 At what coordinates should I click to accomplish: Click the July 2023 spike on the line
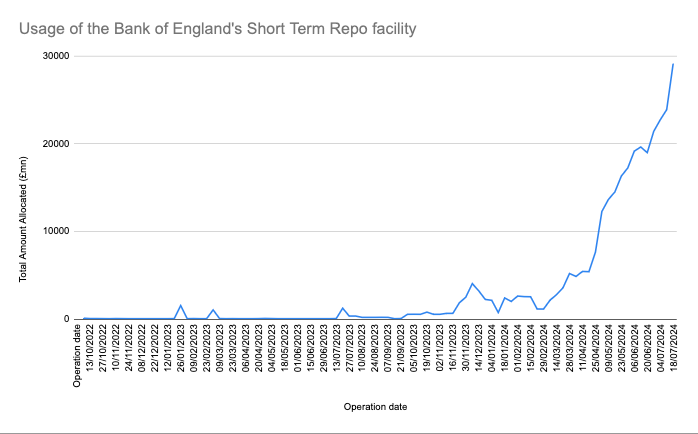pos(342,308)
